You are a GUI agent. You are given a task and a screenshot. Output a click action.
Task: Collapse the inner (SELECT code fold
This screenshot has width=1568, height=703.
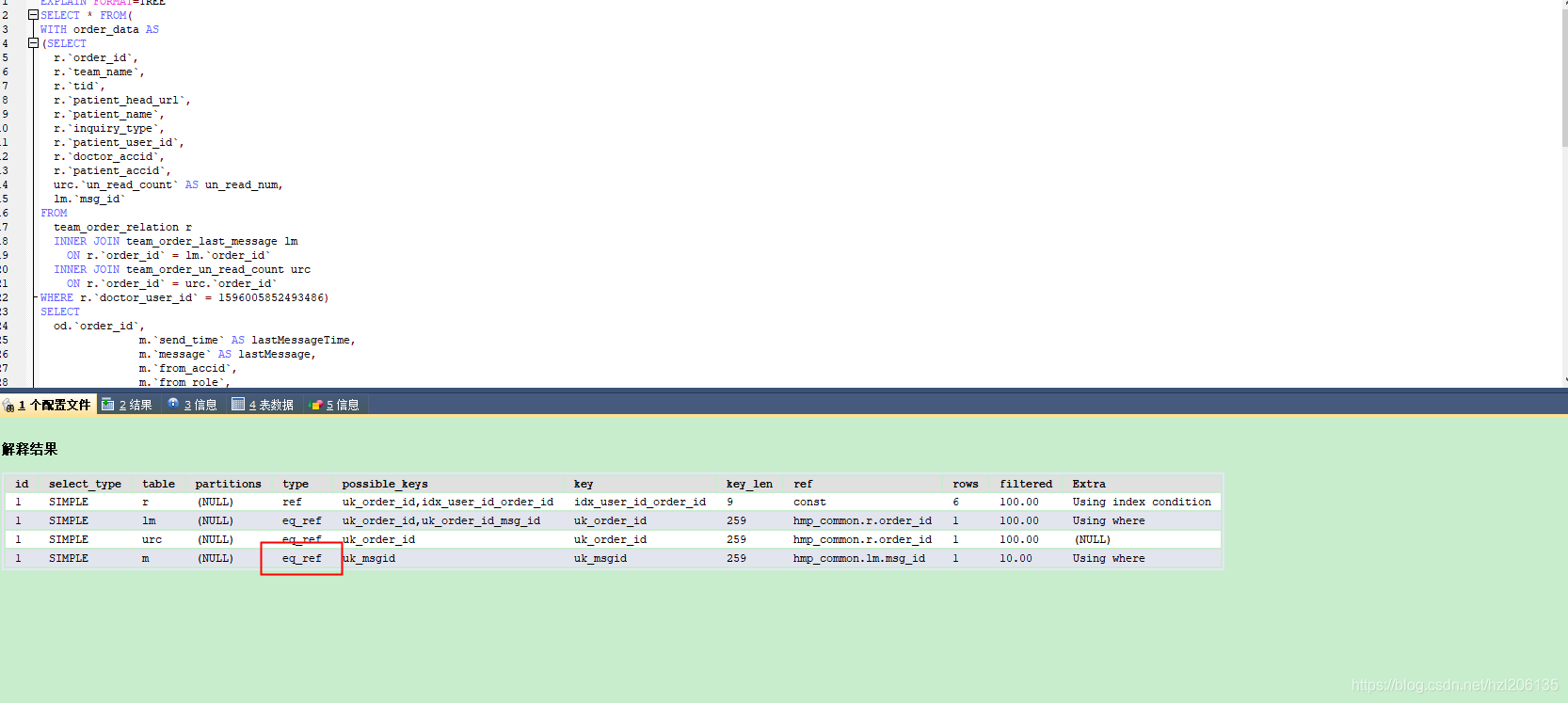(34, 43)
